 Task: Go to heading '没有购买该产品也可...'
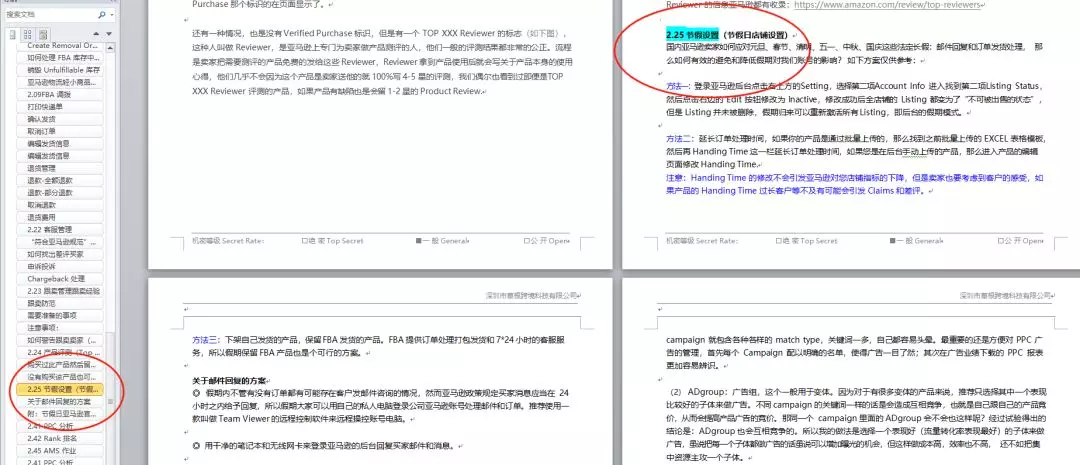(62, 377)
